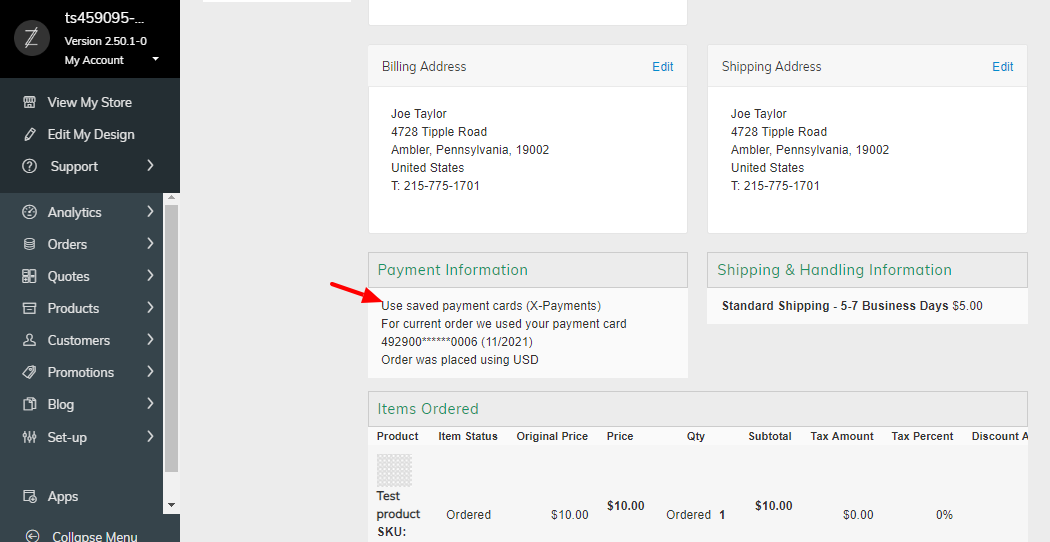Expand the Orders submenu chevron
Screen dimensions: 1050x542
(x=150, y=244)
